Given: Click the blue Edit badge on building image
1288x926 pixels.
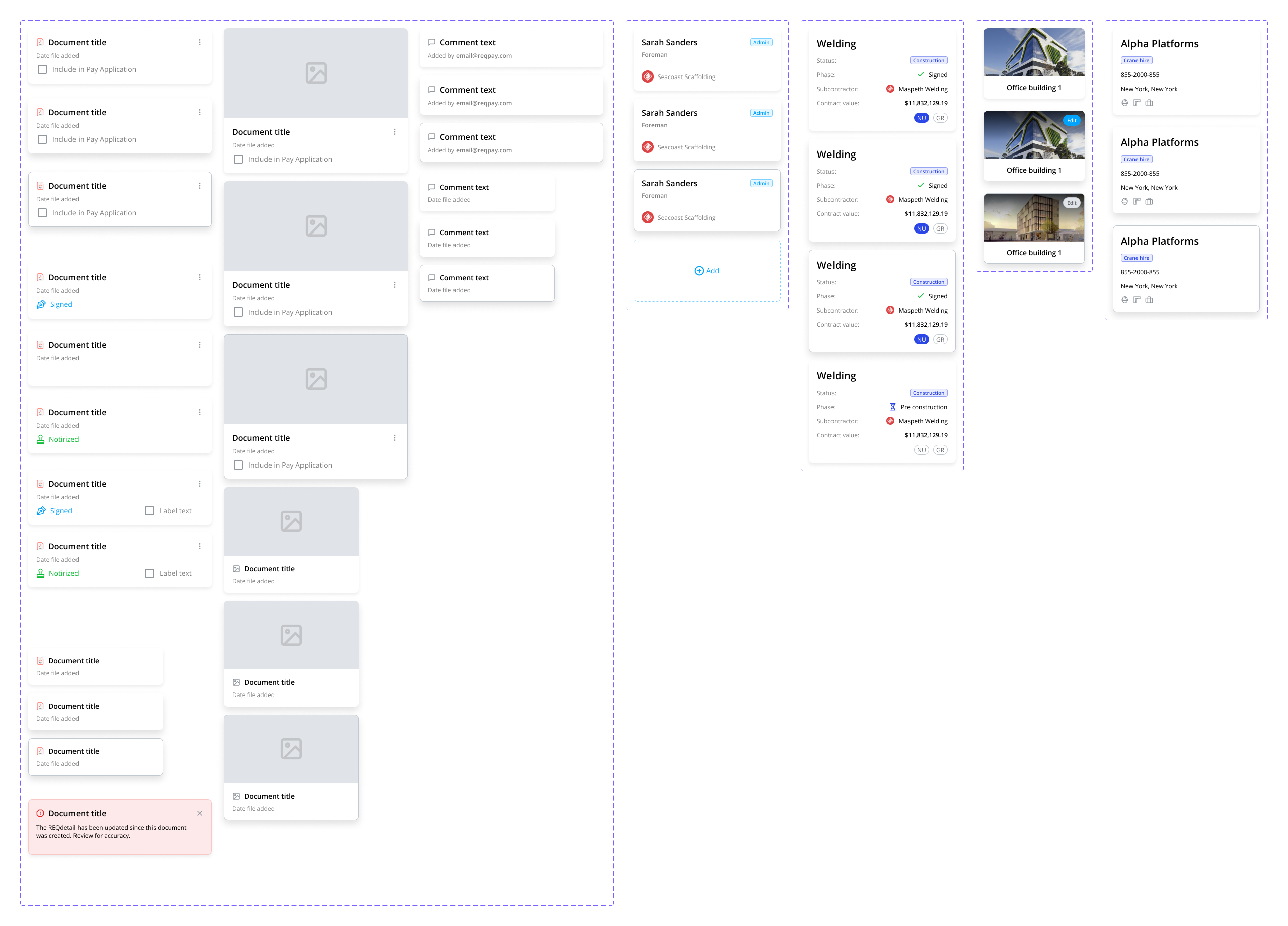Looking at the screenshot, I should tap(1071, 120).
